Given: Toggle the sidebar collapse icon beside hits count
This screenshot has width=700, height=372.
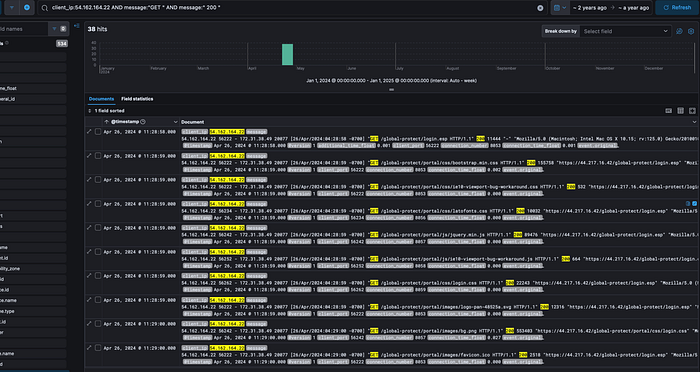Looking at the screenshot, I should click(77, 26).
